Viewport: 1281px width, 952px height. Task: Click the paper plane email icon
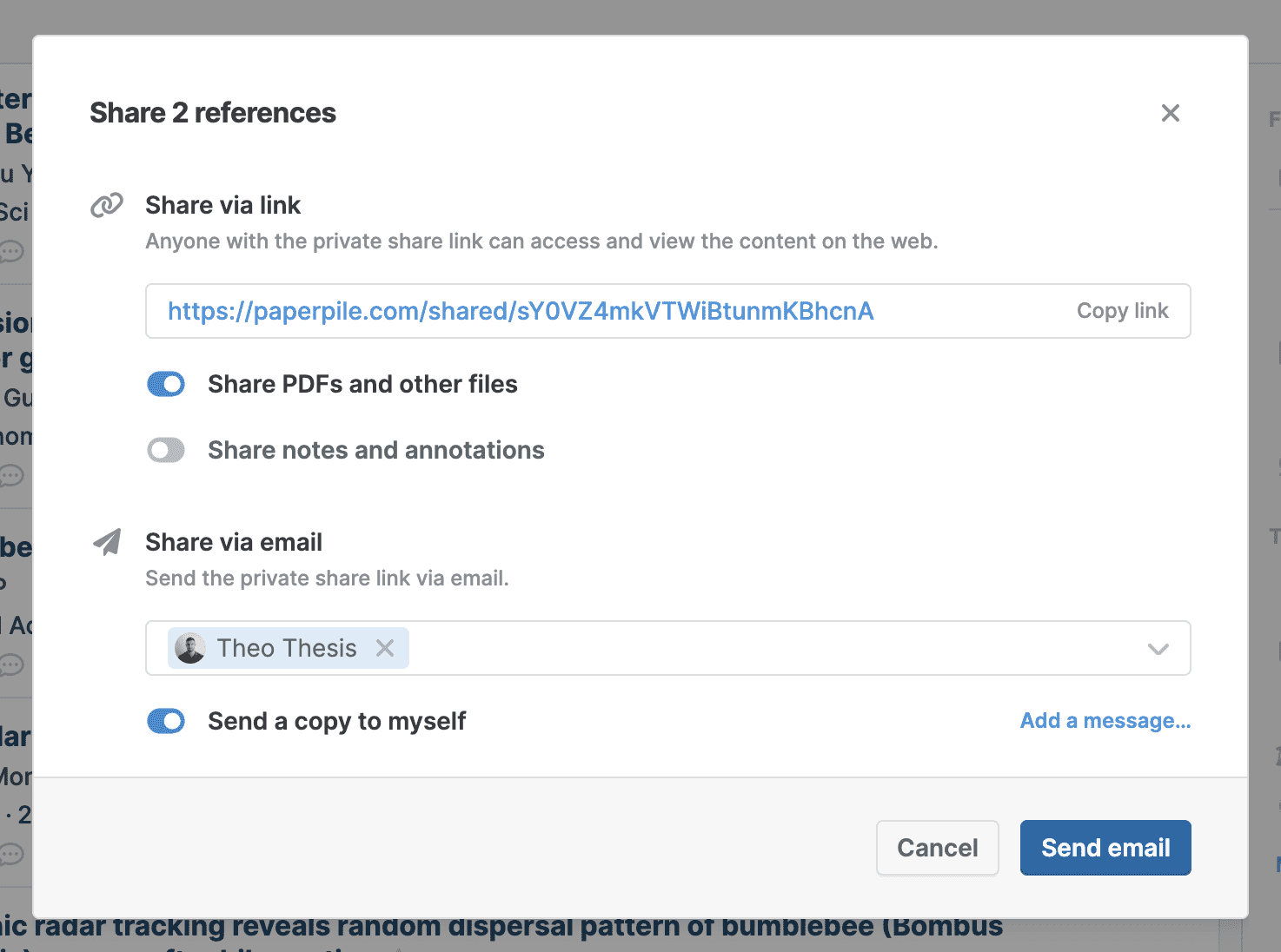(x=107, y=542)
